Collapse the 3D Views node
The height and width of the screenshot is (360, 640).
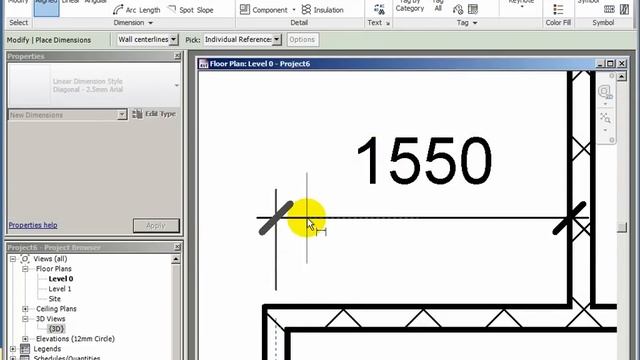click(25, 319)
